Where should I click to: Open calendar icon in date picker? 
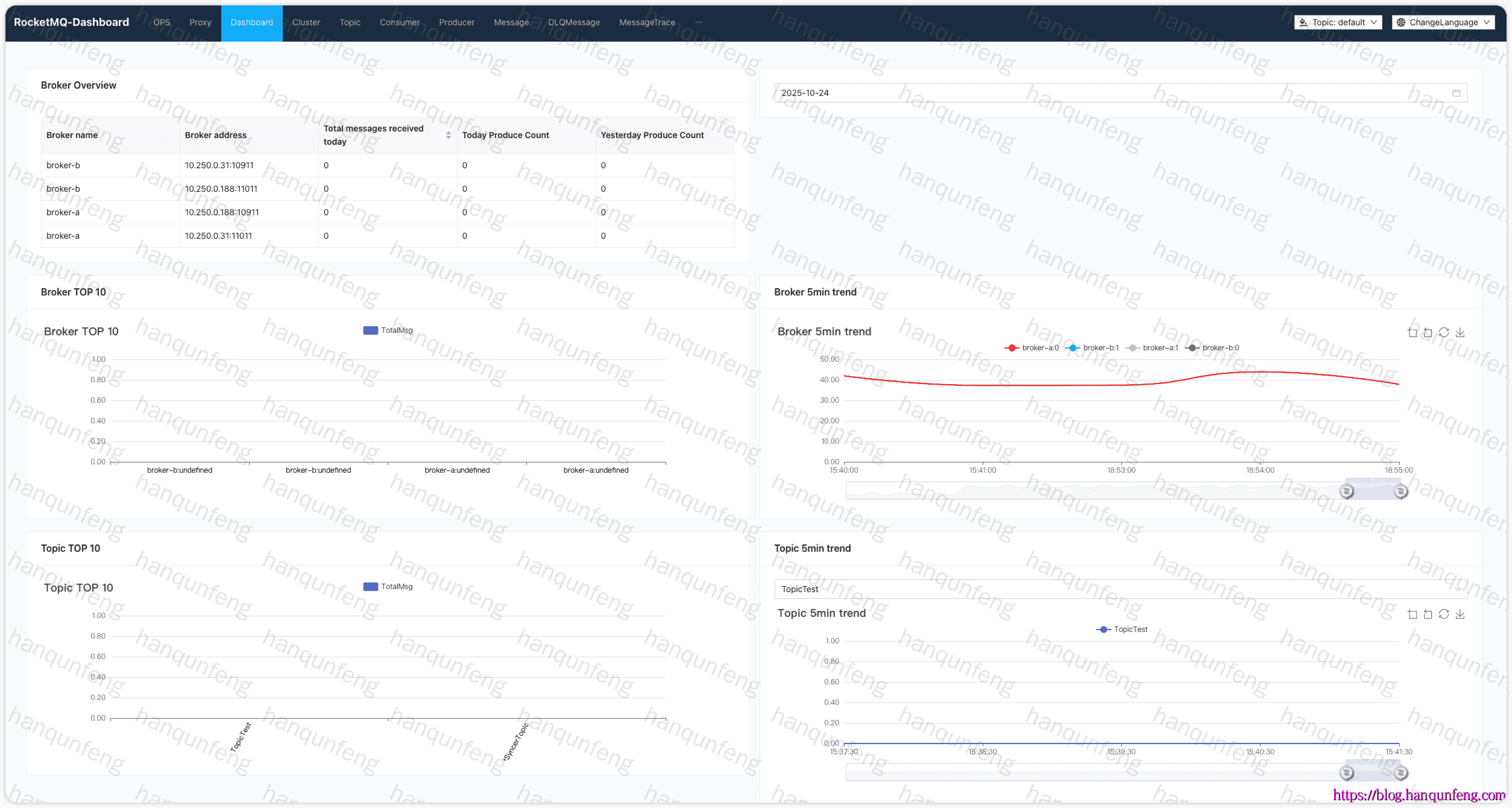click(x=1456, y=93)
